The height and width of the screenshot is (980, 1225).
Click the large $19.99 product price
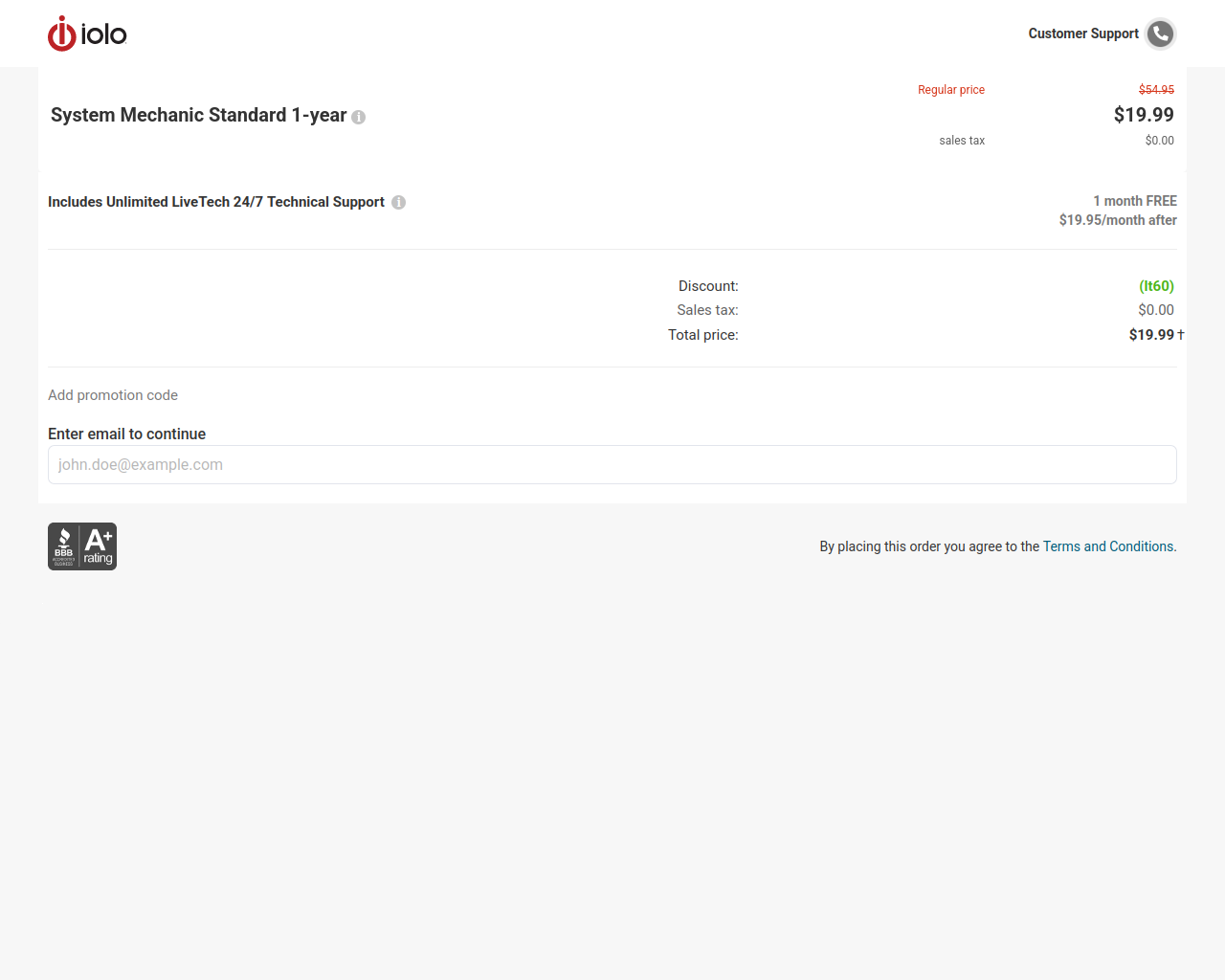click(x=1144, y=115)
